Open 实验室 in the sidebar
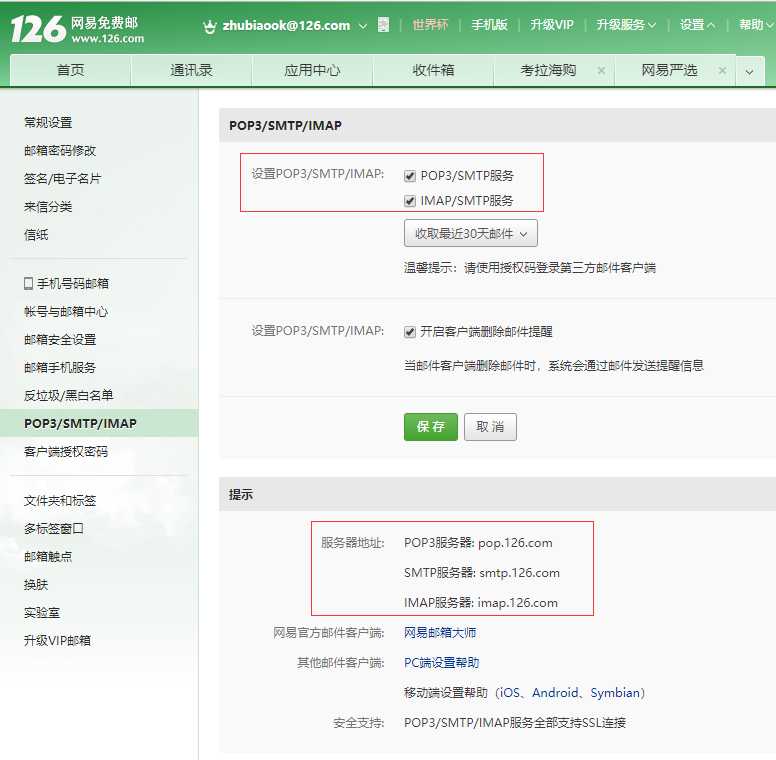 point(42,613)
